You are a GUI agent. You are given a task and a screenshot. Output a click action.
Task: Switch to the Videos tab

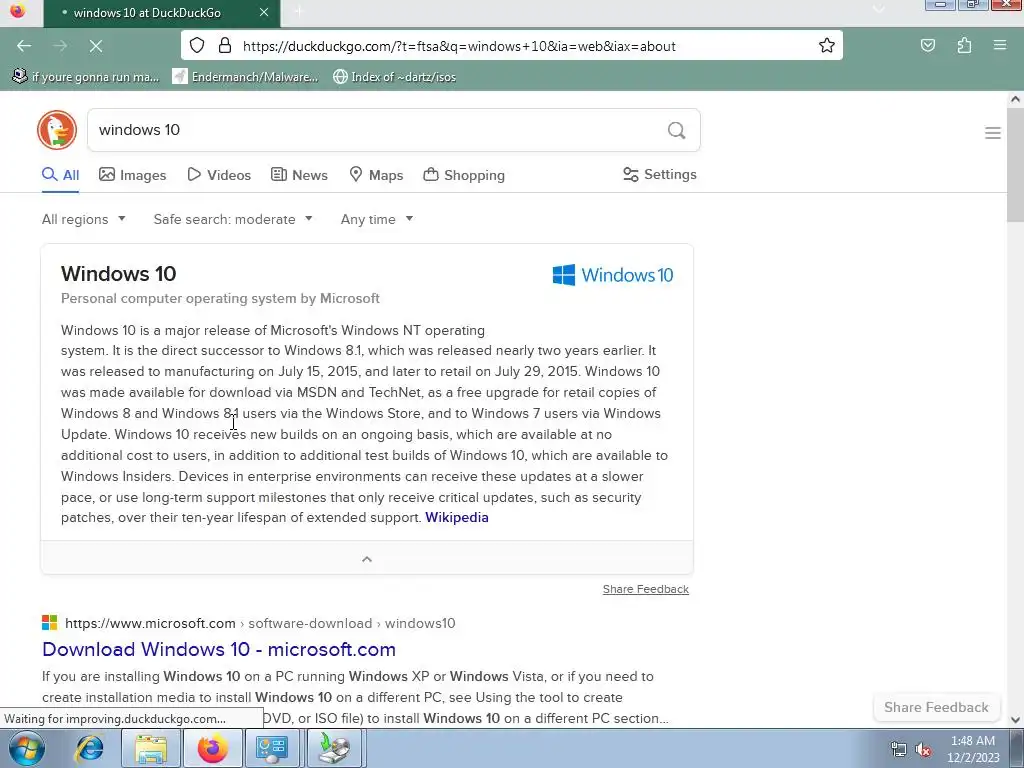pyautogui.click(x=219, y=175)
